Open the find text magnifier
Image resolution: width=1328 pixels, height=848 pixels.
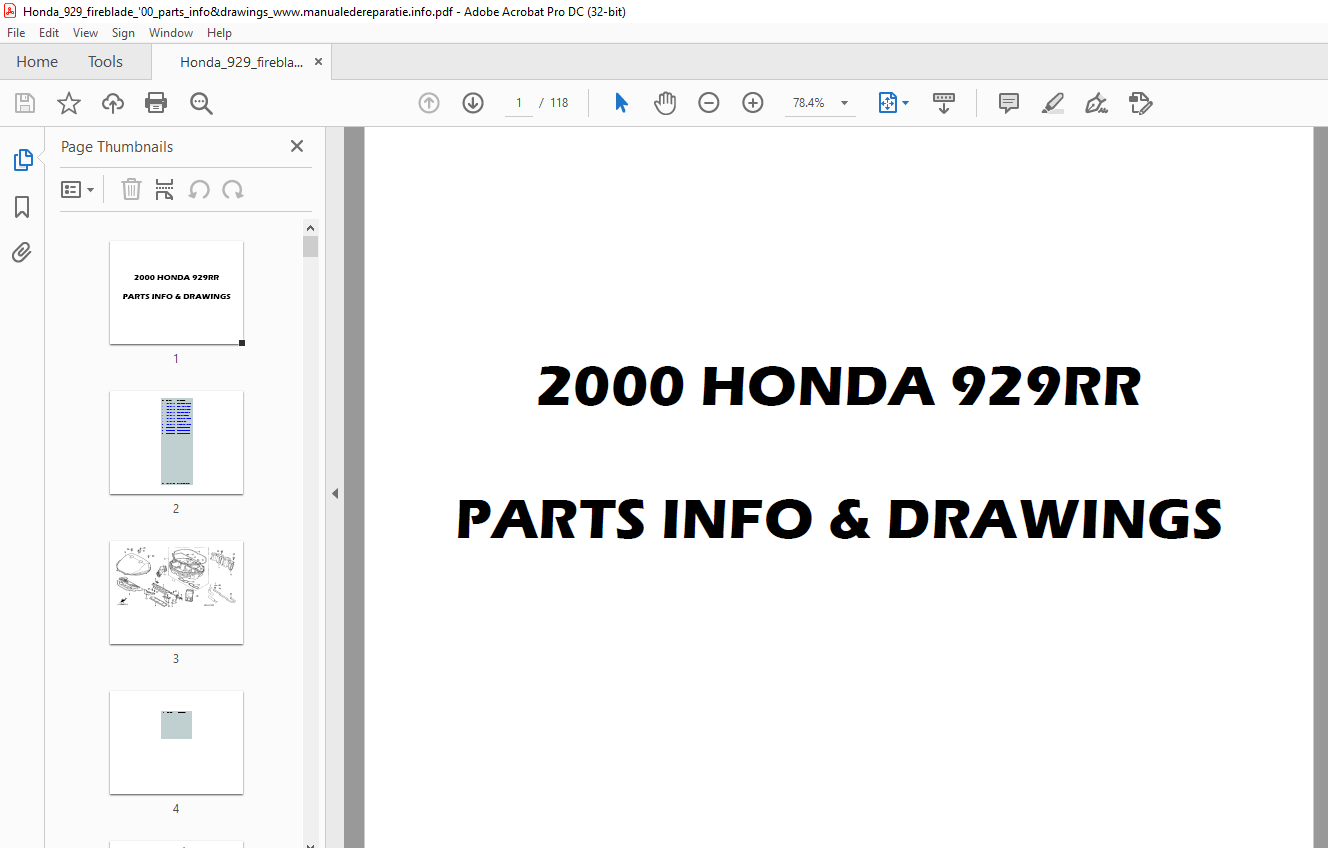coord(201,103)
